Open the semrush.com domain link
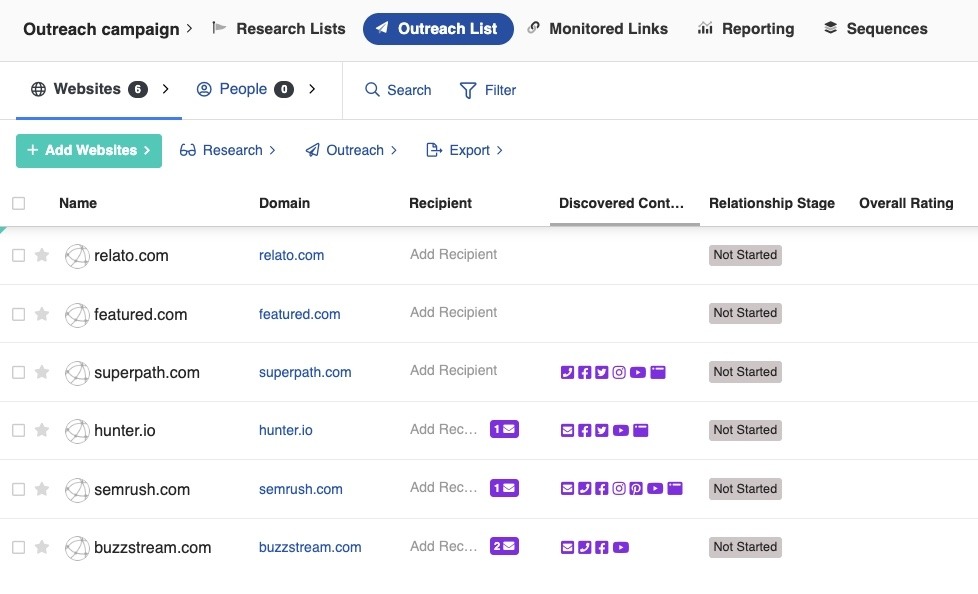Screen dimensions: 978x594 point(300,489)
